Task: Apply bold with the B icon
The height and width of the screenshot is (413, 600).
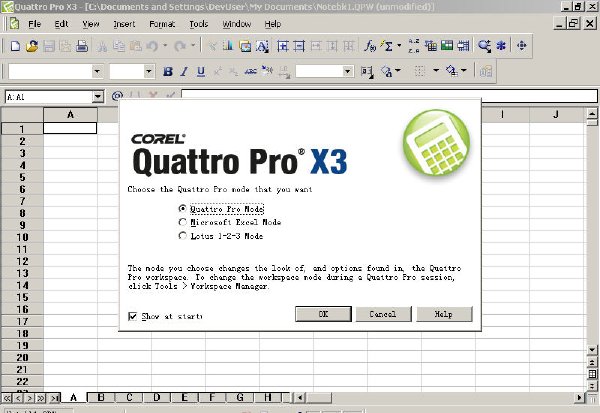Action: pyautogui.click(x=168, y=72)
